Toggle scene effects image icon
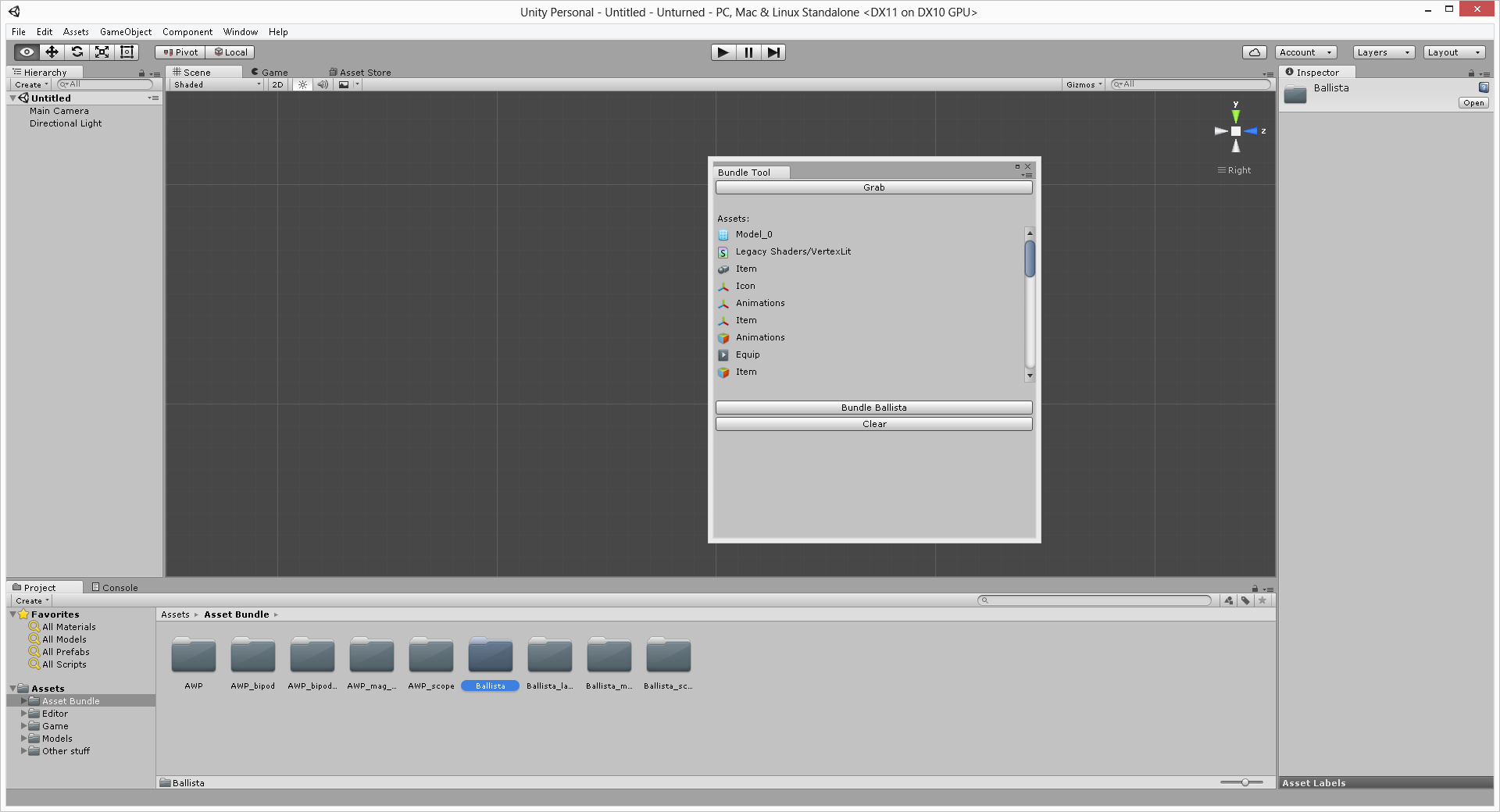 [344, 84]
